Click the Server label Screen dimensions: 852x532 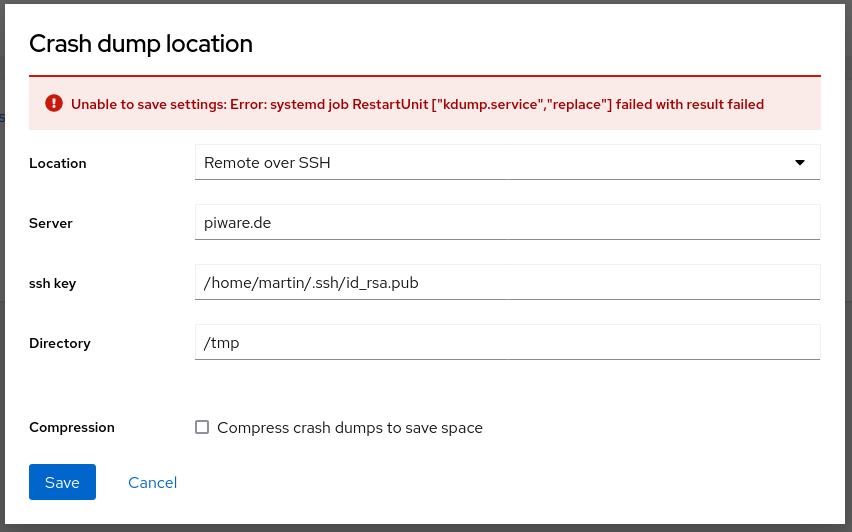tap(51, 223)
